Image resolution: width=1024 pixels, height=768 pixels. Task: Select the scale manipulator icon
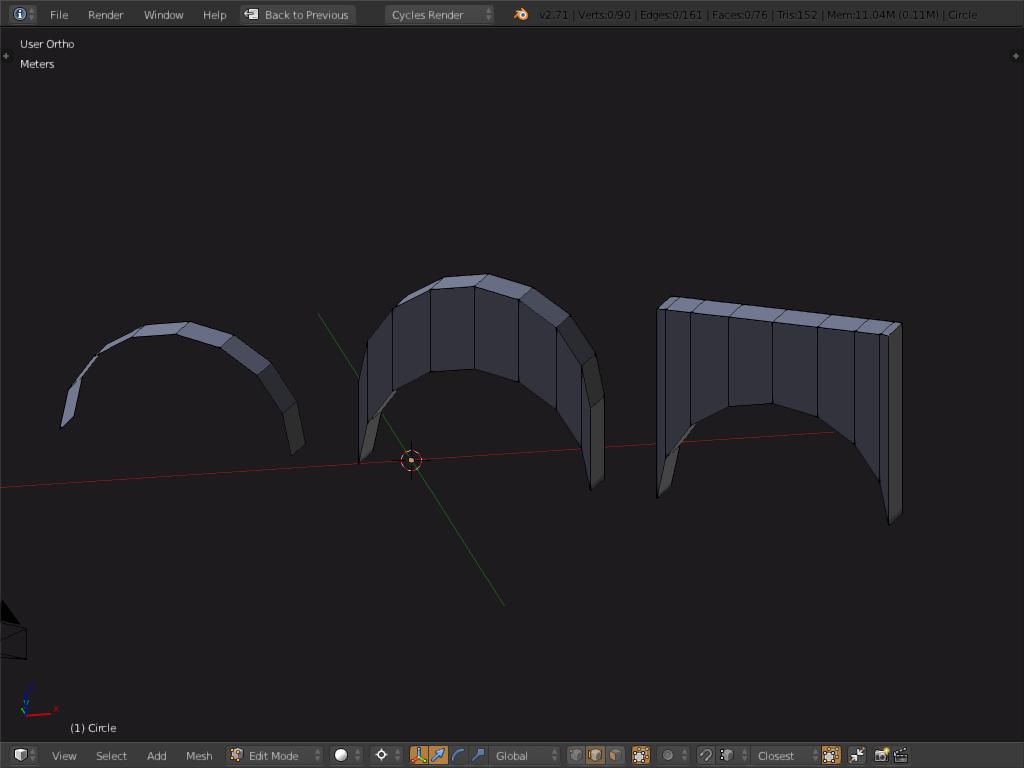(478, 755)
